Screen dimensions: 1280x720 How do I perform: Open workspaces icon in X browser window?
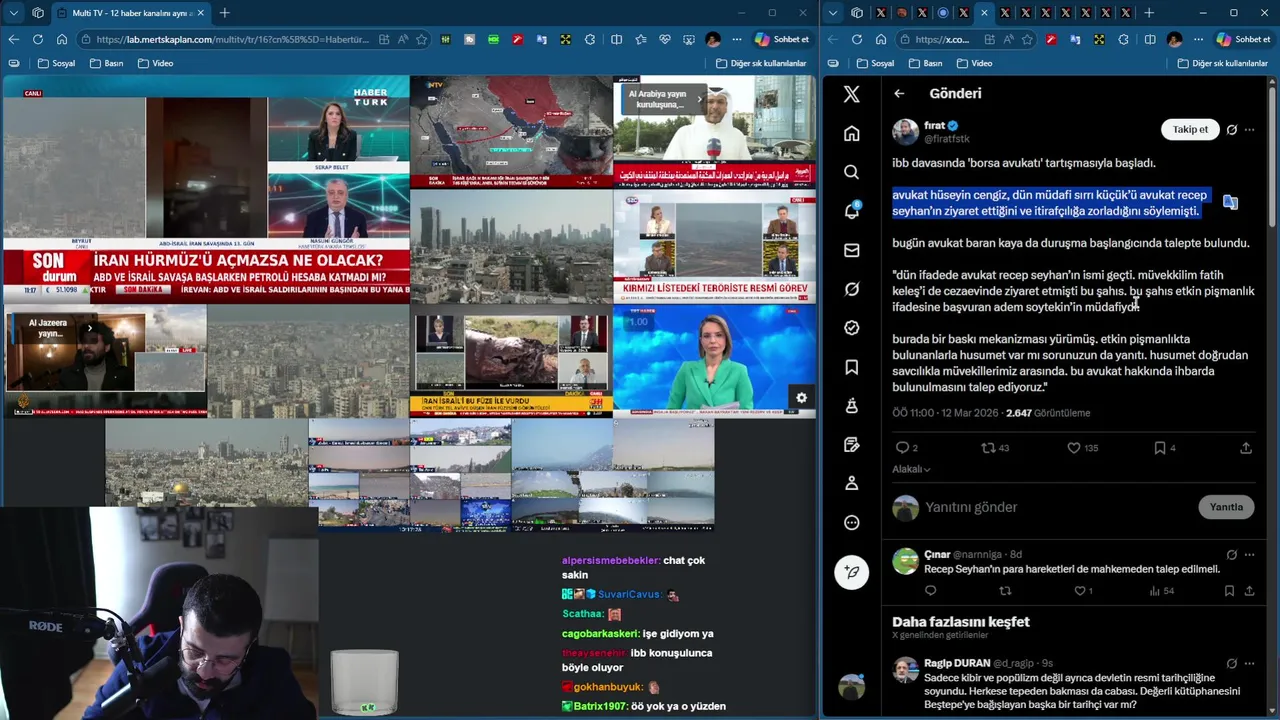pos(857,13)
